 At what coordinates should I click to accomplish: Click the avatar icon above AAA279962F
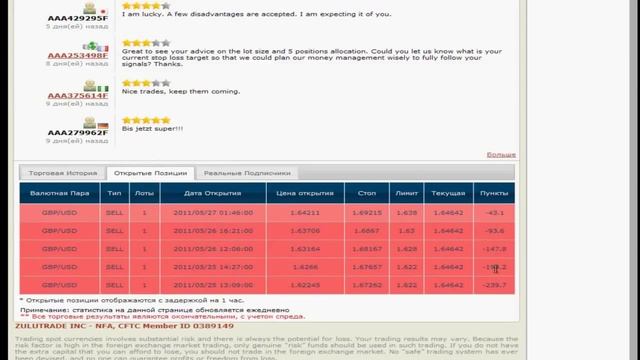(90, 122)
